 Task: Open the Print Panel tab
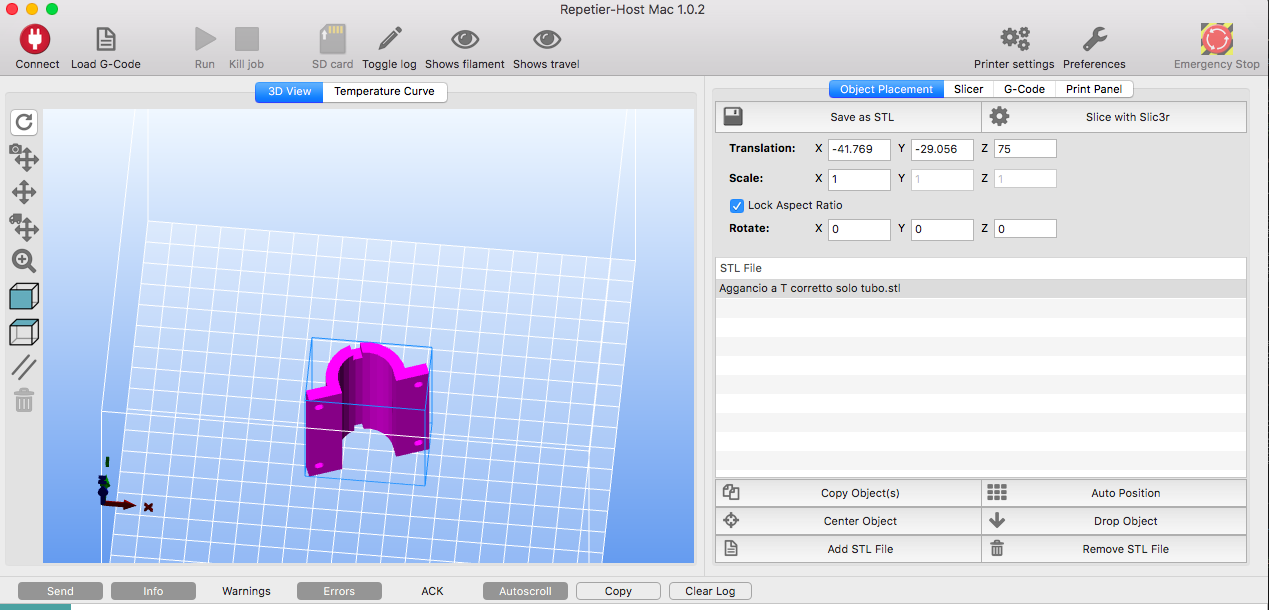point(1094,89)
